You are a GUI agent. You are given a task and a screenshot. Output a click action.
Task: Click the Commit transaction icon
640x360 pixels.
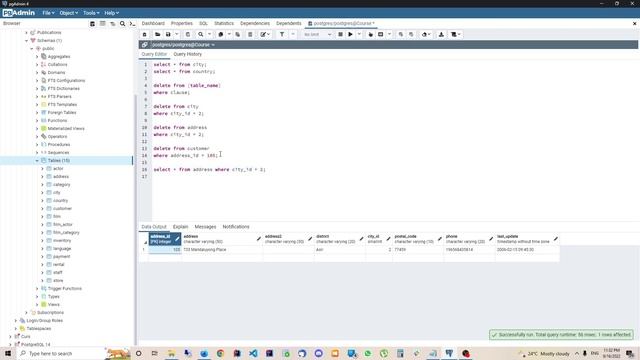click(x=401, y=35)
